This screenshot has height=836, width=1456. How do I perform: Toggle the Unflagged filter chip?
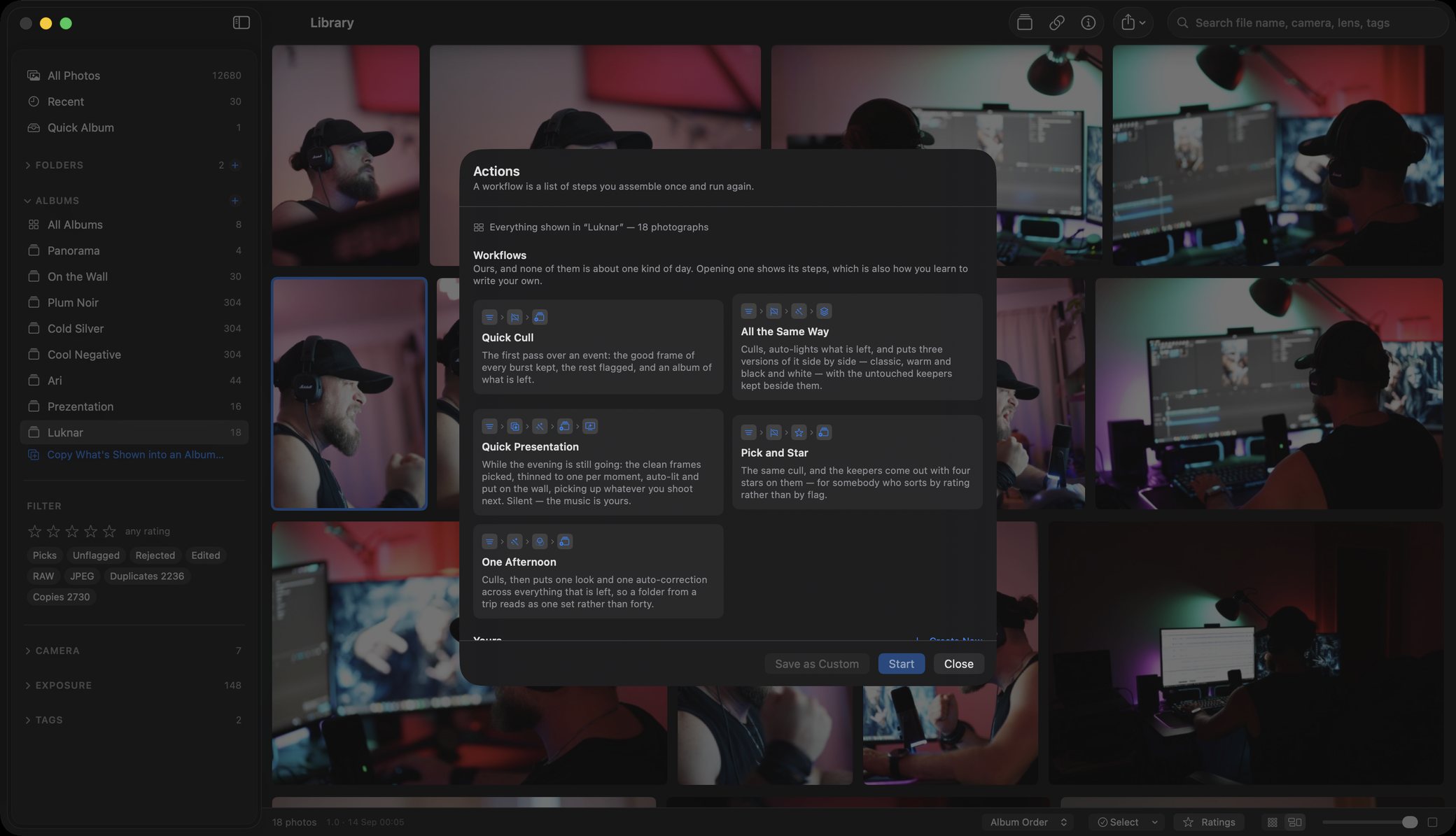pyautogui.click(x=96, y=555)
